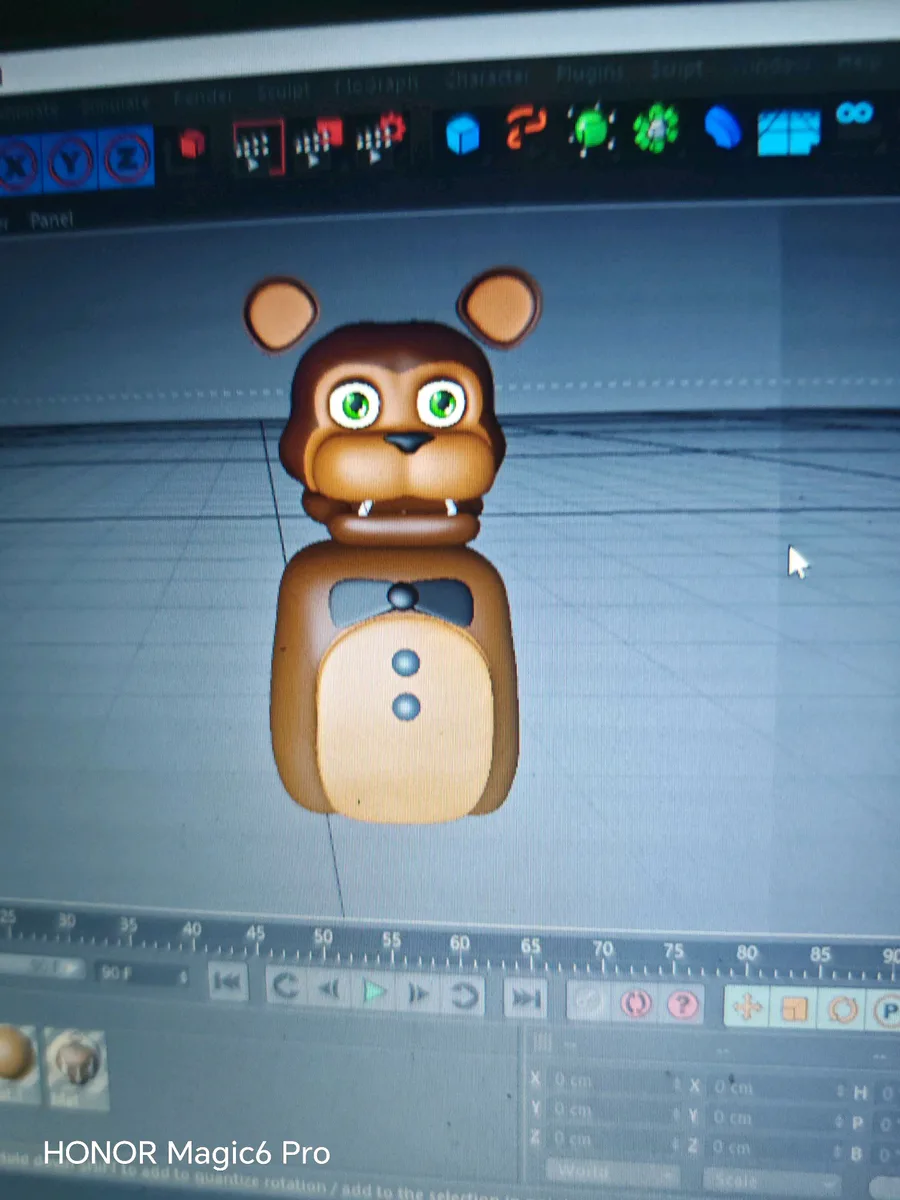900x1200 pixels.
Task: Toggle Rotation keyframe recording
Action: click(x=842, y=1010)
